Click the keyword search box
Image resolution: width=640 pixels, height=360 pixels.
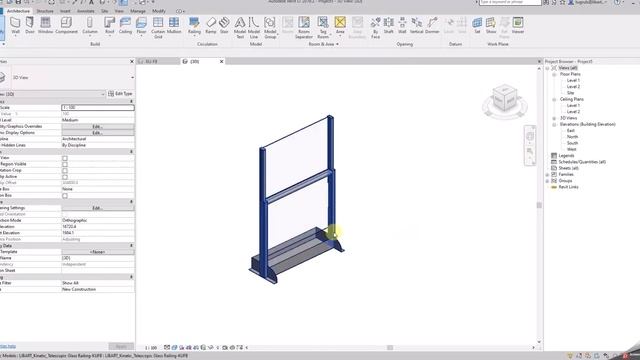click(510, 2)
